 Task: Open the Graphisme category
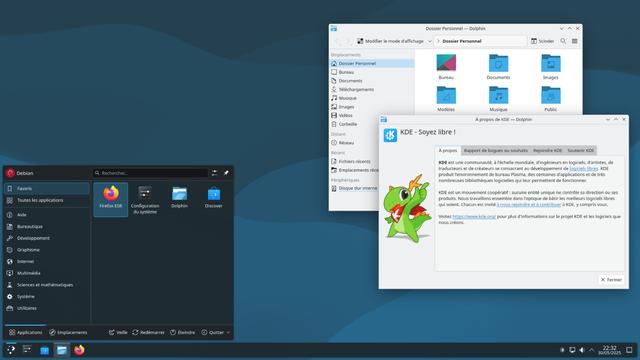47,250
